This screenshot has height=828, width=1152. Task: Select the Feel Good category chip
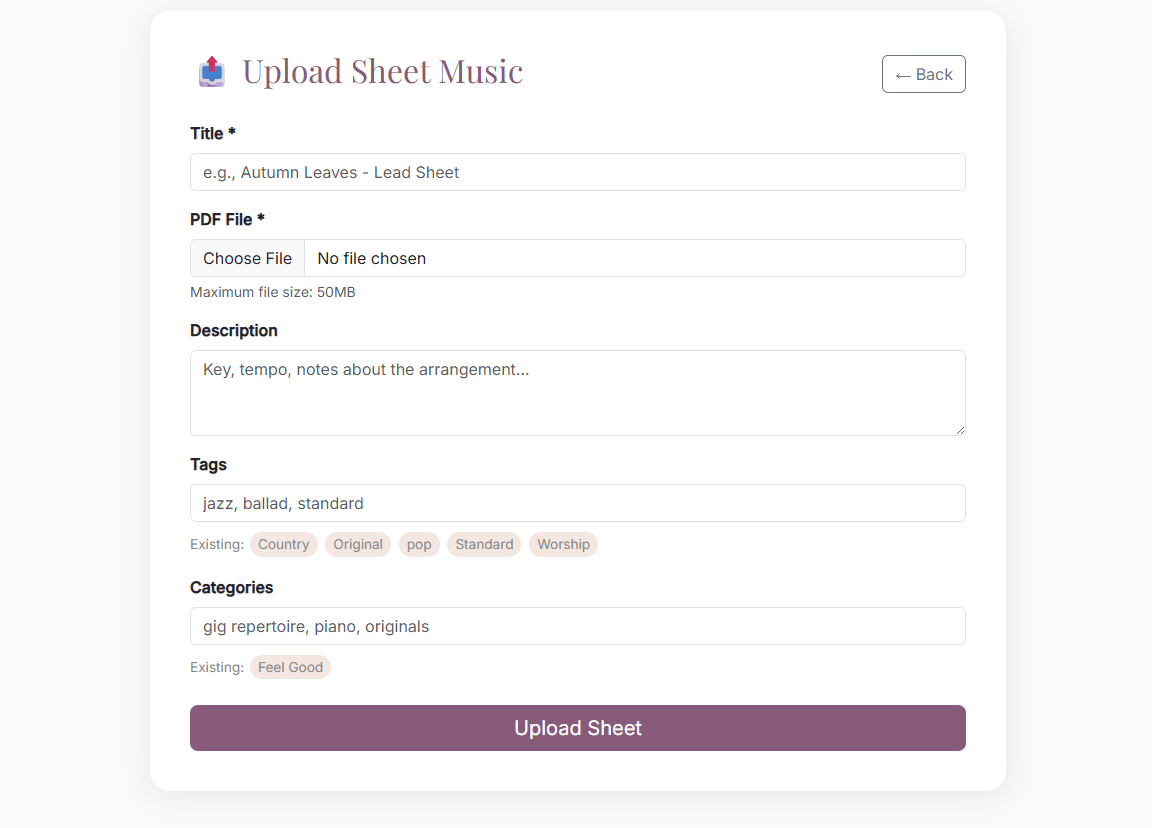click(290, 666)
